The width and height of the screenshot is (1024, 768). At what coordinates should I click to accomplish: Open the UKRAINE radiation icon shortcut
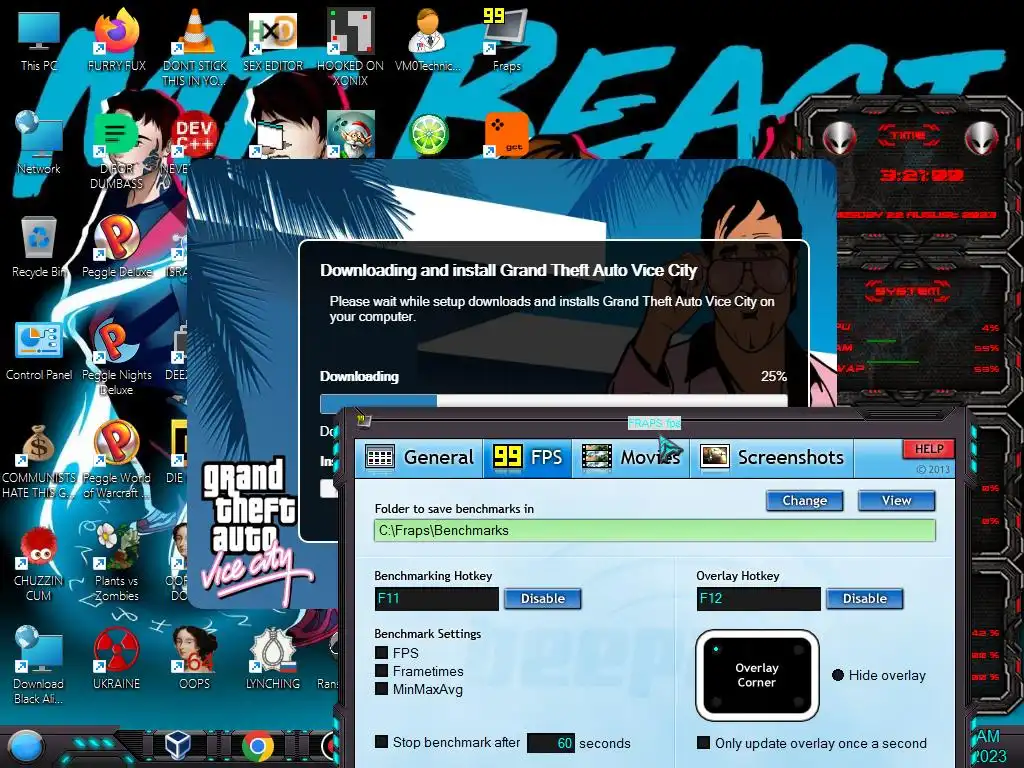click(116, 660)
